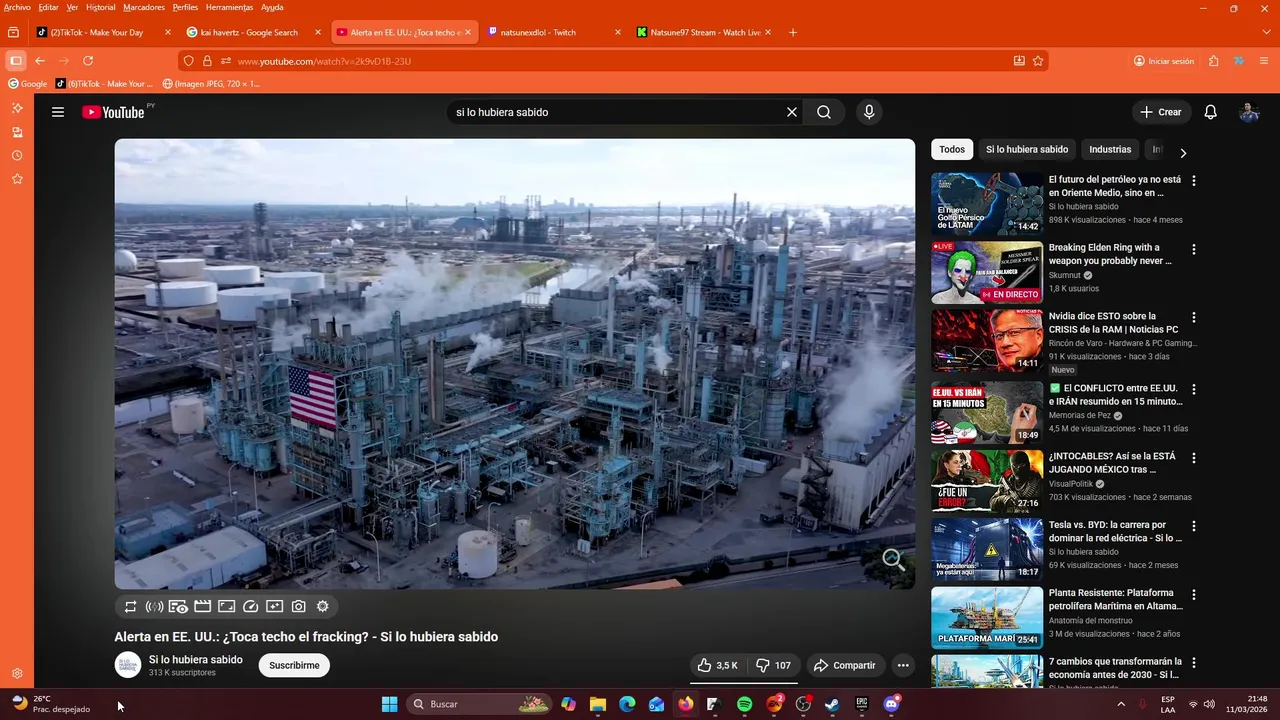Image resolution: width=1280 pixels, height=720 pixels.
Task: Go to YouTube home via logo
Action: click(114, 112)
